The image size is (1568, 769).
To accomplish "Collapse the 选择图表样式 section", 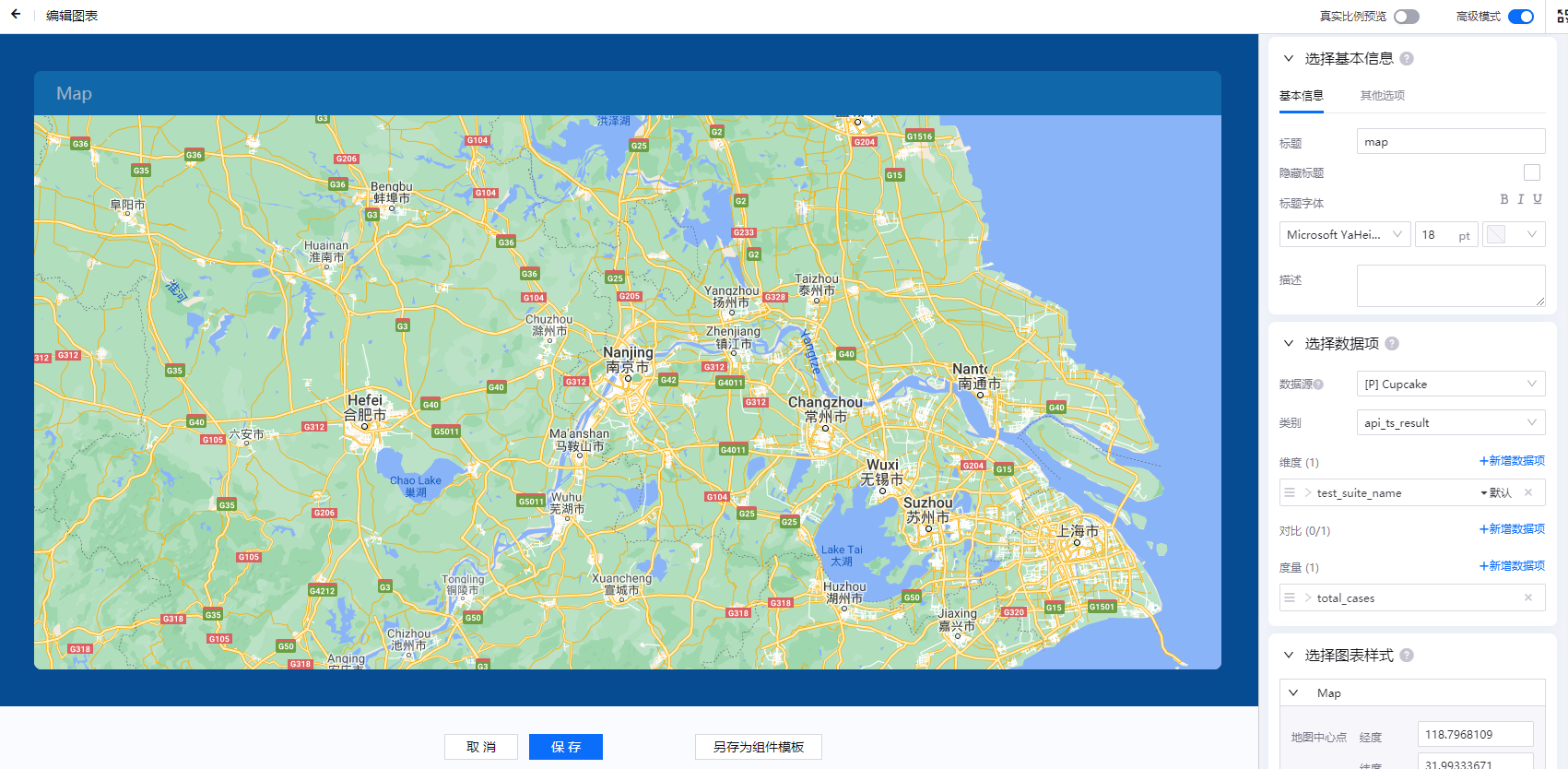I will [1289, 655].
